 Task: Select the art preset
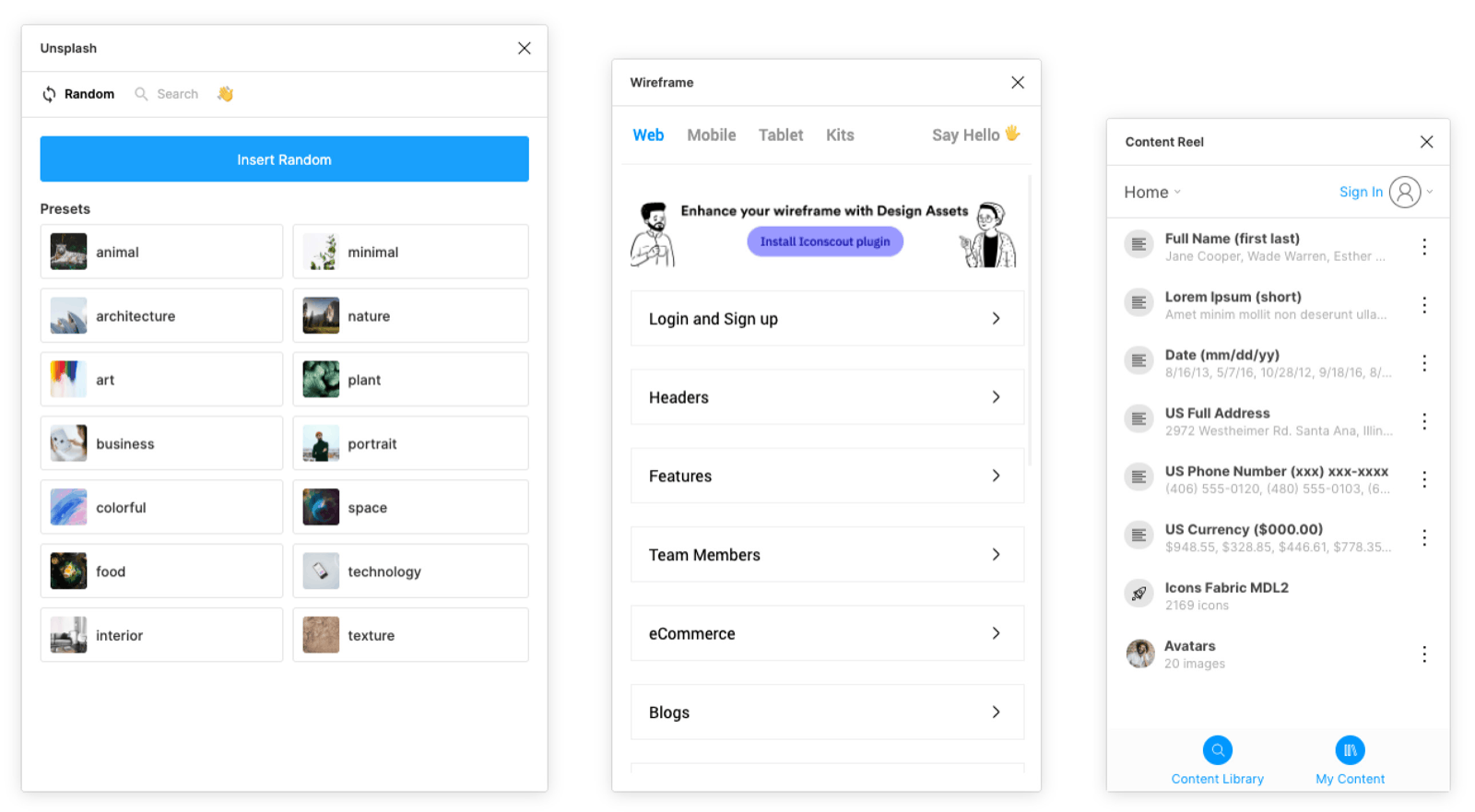[x=161, y=380]
